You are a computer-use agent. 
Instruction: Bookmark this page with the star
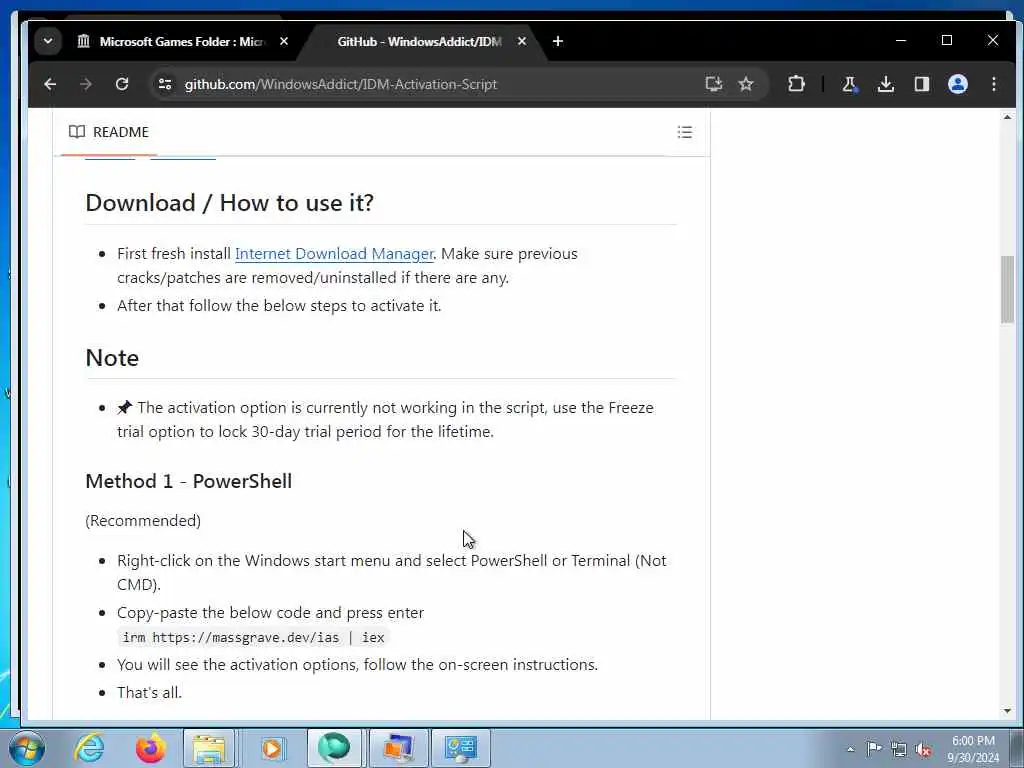746,84
